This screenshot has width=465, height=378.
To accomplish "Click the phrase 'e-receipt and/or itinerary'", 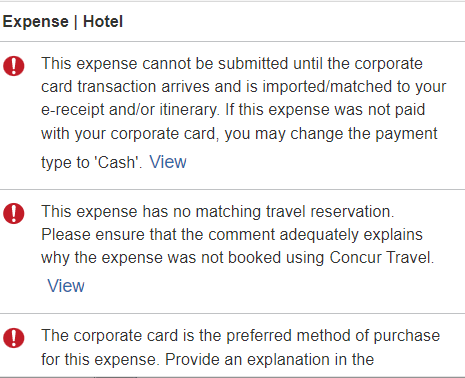I will [130, 110].
